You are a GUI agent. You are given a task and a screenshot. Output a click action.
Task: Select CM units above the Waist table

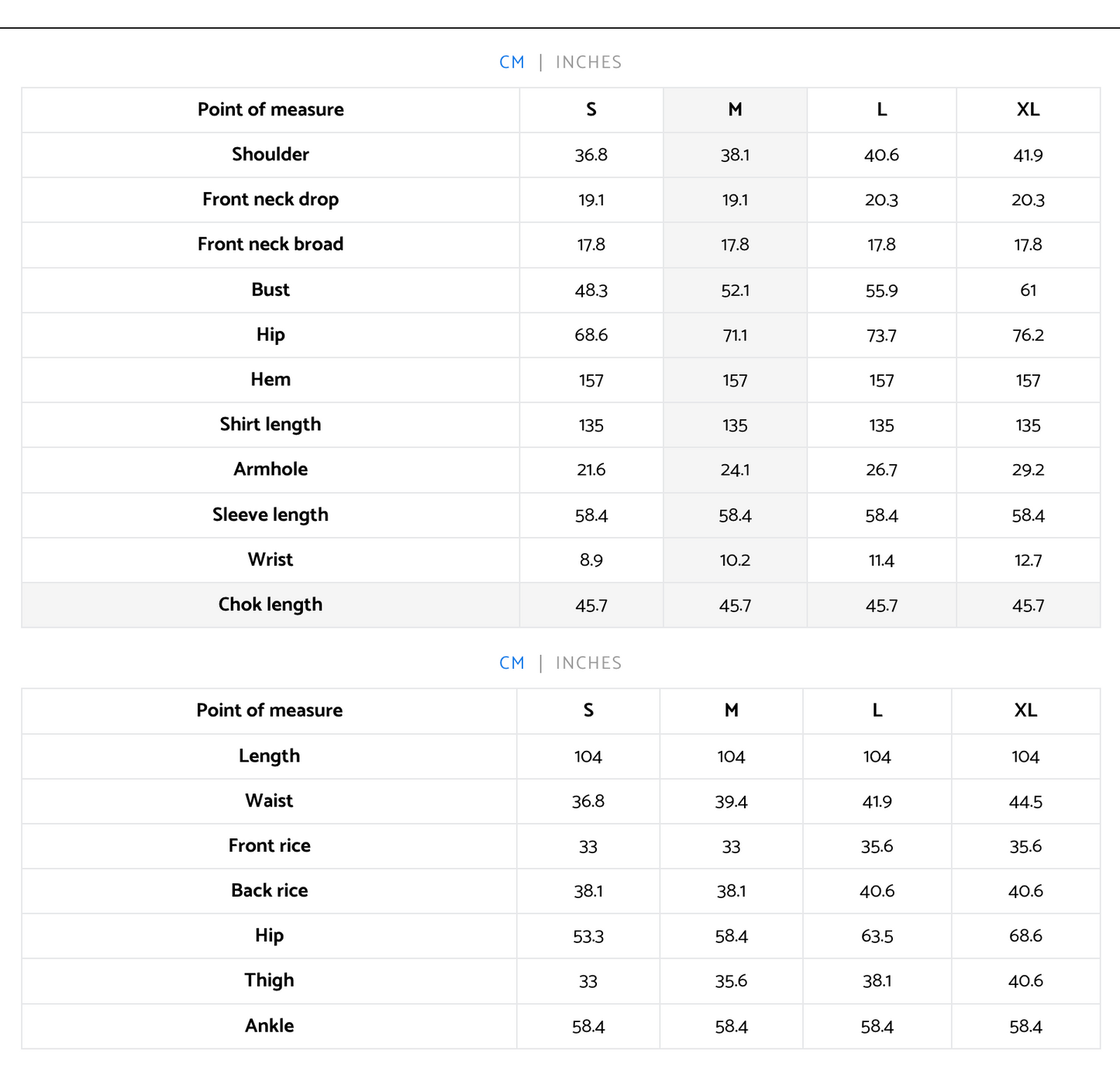click(x=512, y=663)
